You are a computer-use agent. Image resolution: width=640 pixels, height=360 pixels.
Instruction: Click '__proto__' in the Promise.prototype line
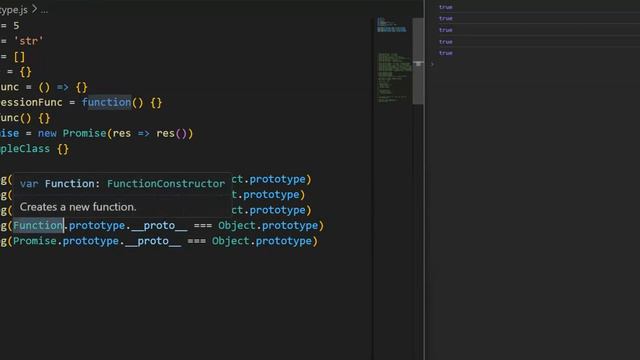coord(153,241)
